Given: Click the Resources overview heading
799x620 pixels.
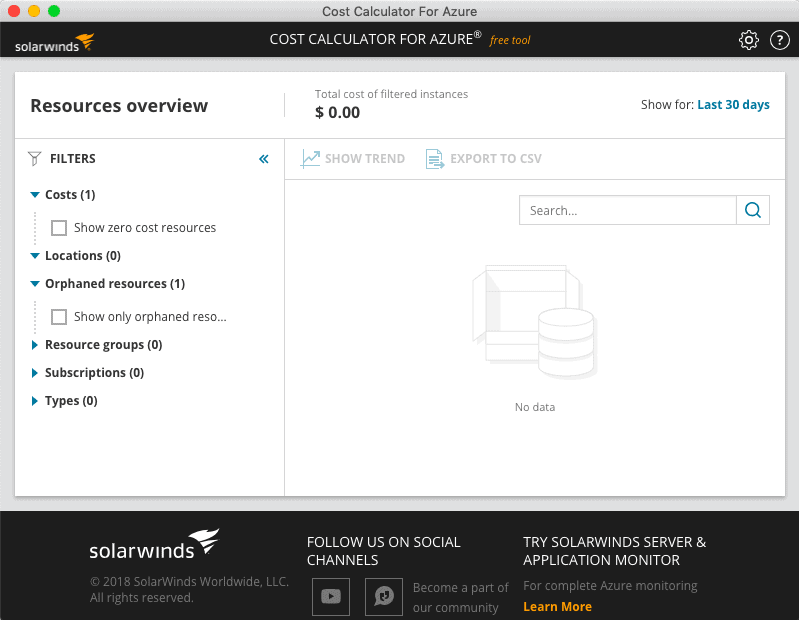Looking at the screenshot, I should click(119, 105).
